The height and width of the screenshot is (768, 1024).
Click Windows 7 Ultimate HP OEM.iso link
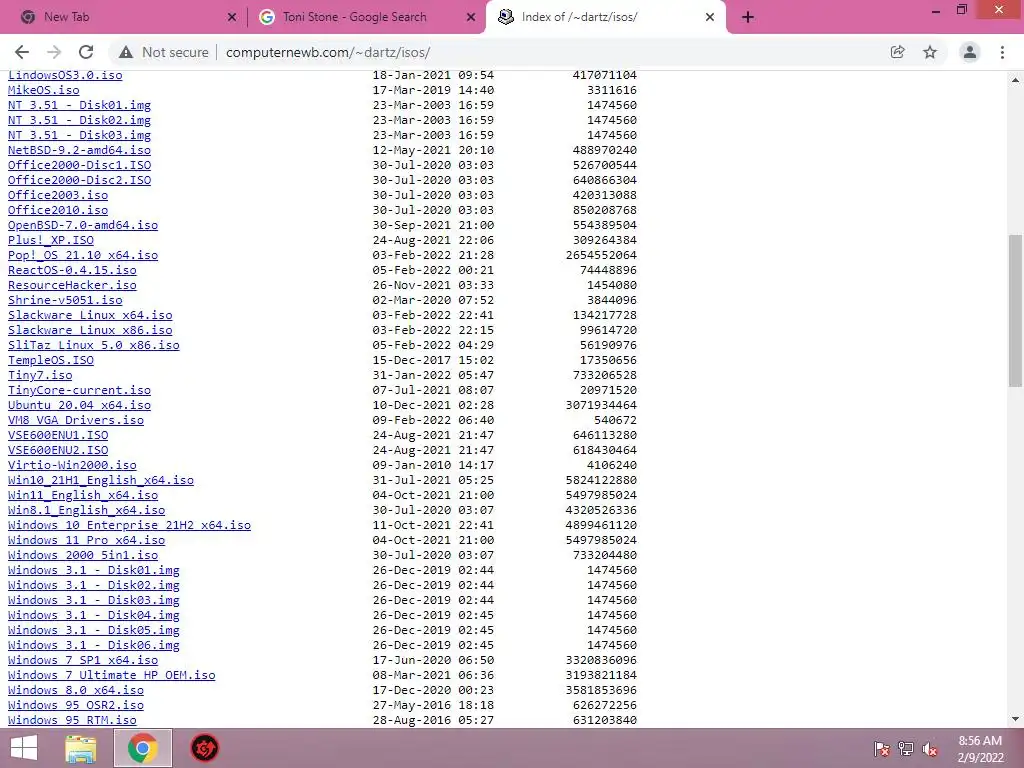112,676
